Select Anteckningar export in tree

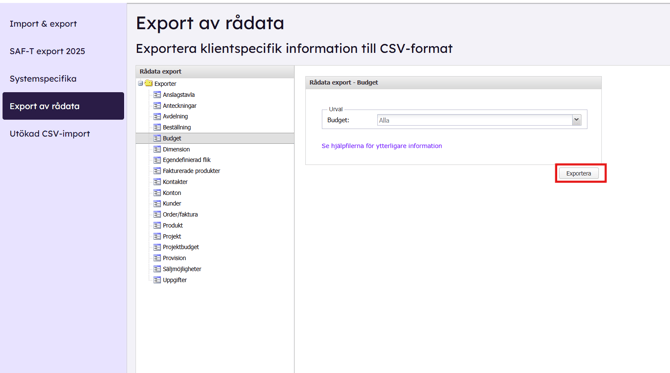(179, 106)
